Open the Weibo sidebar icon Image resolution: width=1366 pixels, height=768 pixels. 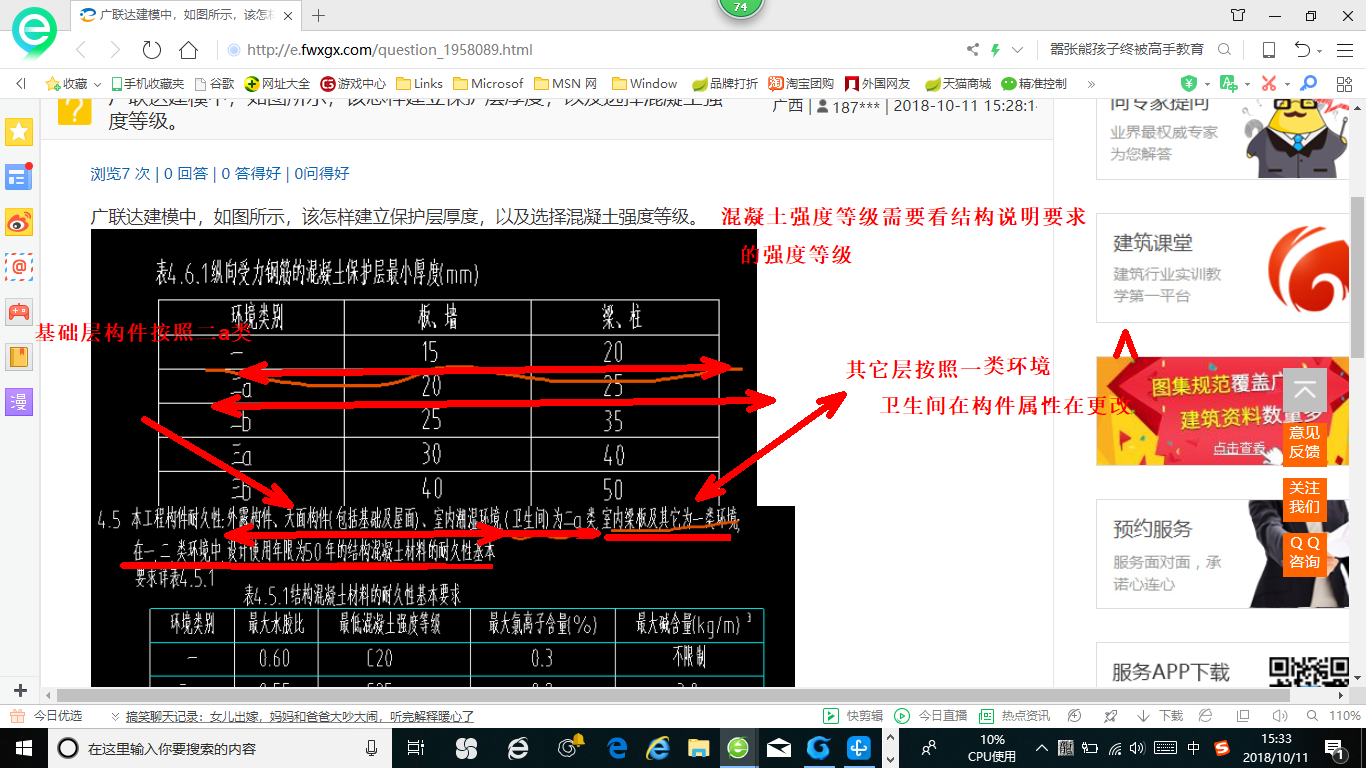point(19,222)
